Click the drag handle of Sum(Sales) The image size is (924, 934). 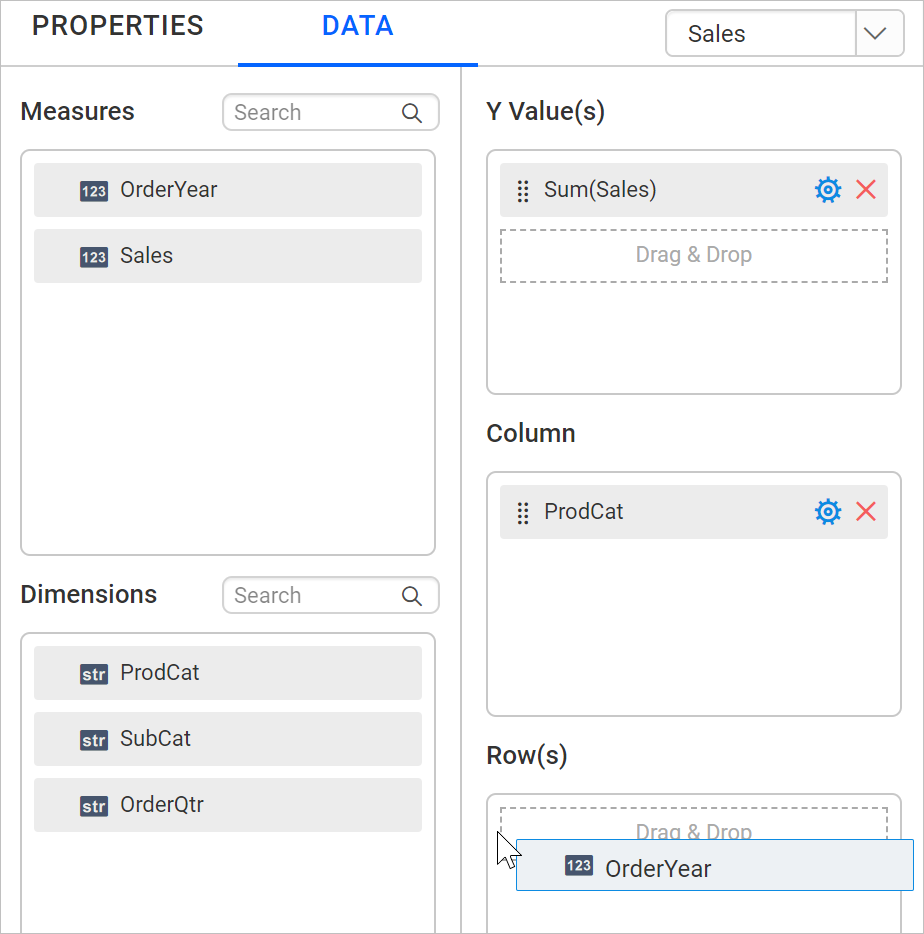pyautogui.click(x=522, y=190)
